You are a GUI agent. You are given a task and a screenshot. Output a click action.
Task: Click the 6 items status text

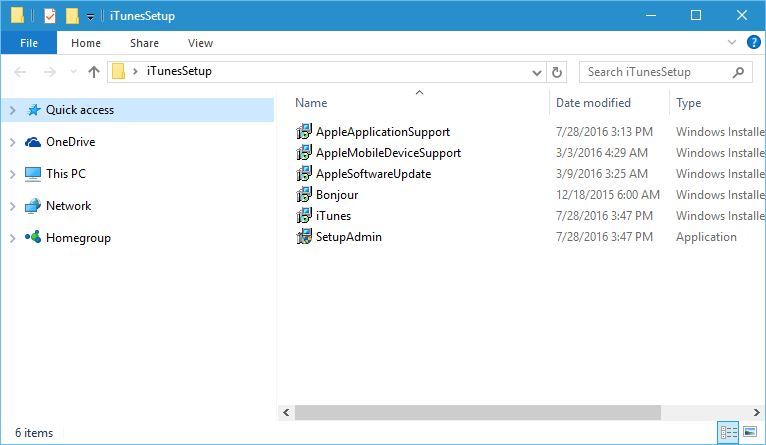pos(34,433)
